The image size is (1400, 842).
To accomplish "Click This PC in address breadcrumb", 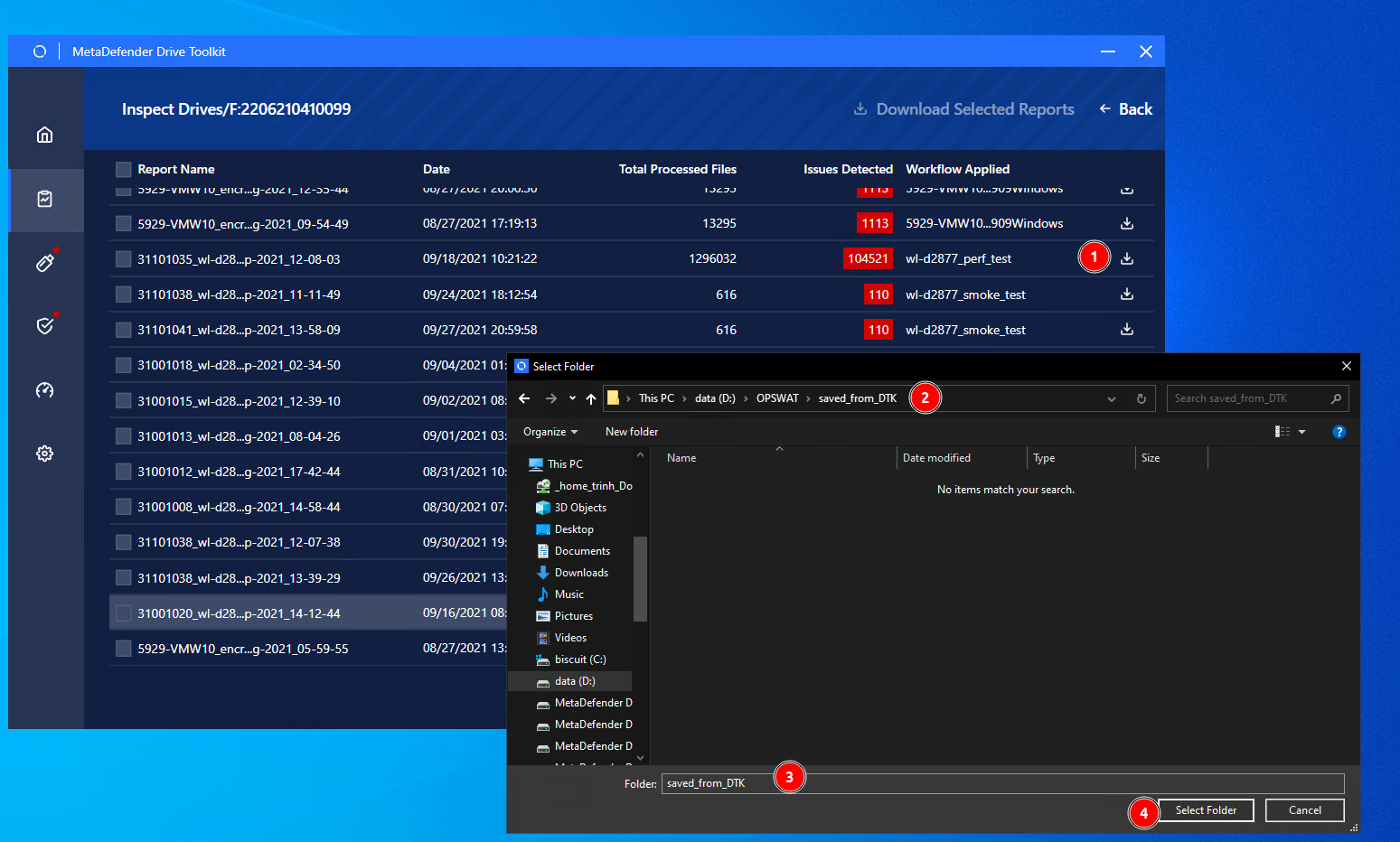I will [656, 398].
